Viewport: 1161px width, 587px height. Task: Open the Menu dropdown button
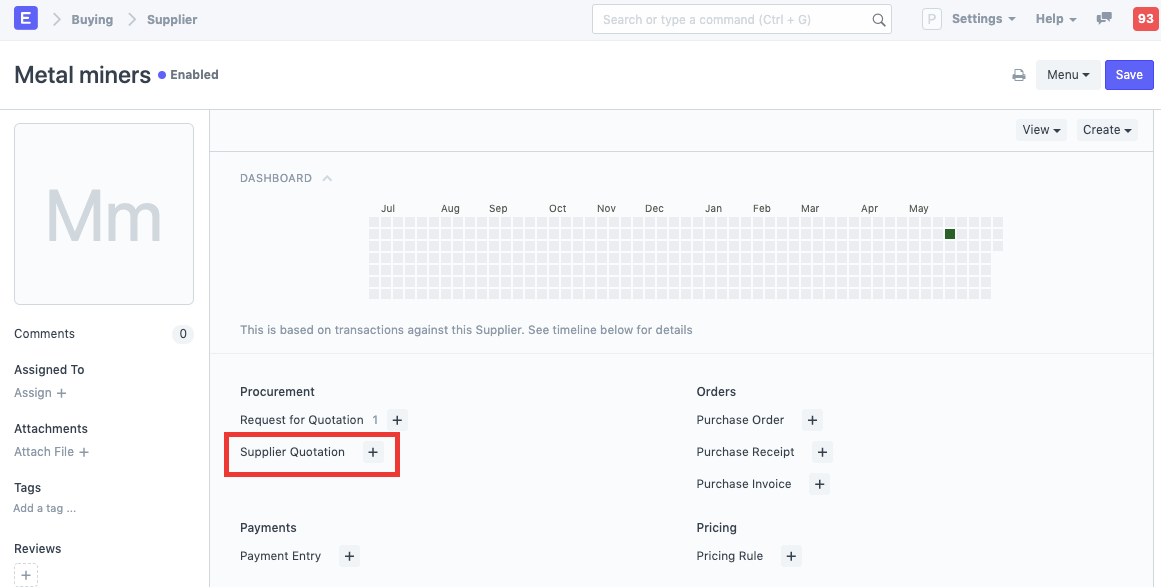(x=1067, y=75)
